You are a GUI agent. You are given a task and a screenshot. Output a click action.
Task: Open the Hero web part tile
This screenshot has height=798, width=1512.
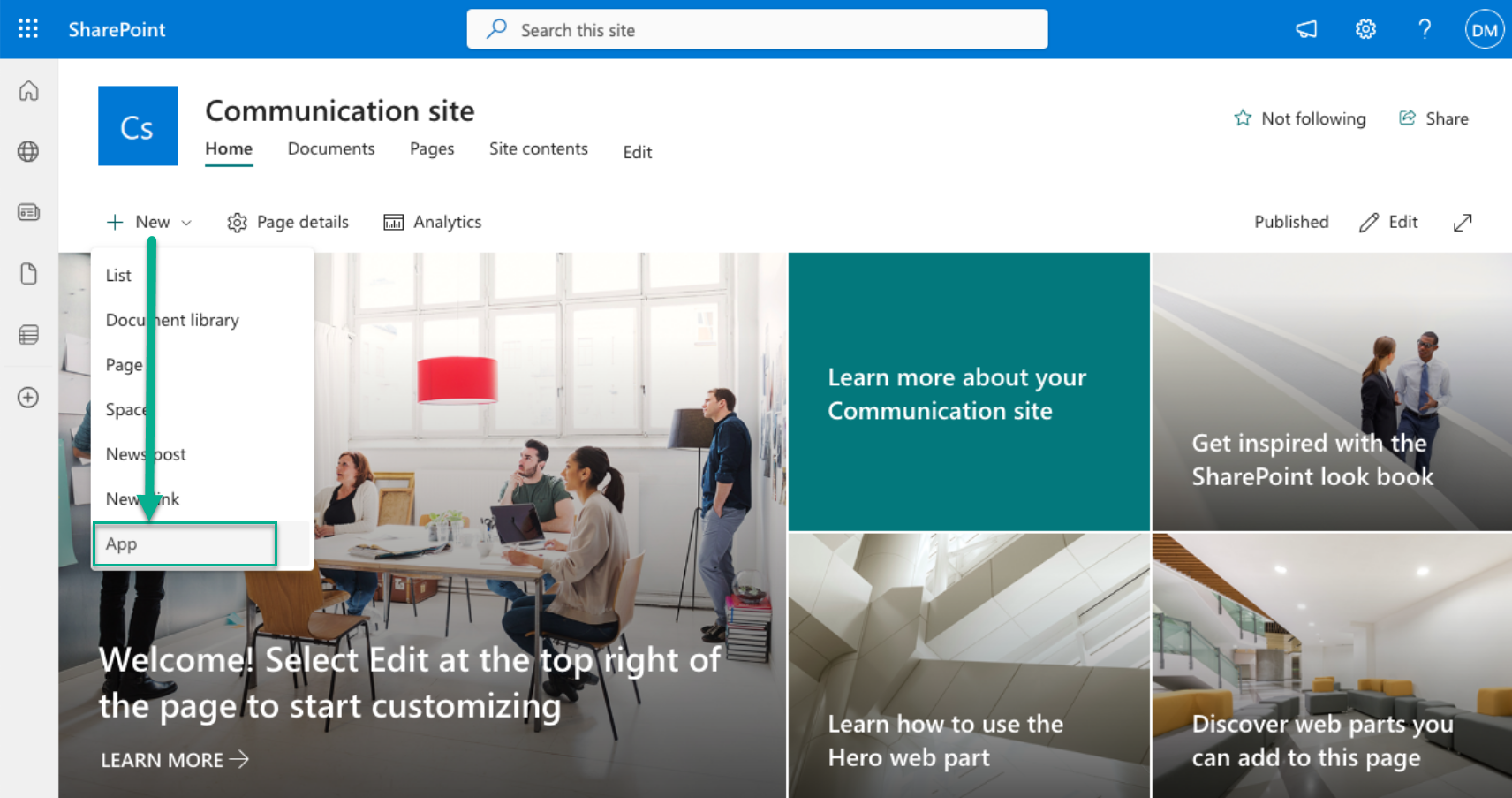tap(969, 665)
